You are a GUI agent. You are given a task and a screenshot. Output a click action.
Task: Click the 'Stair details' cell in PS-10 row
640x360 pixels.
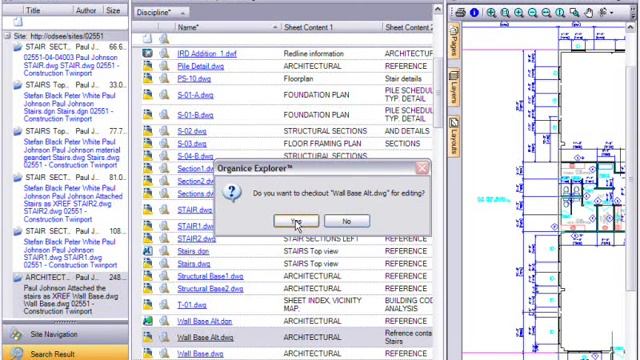pos(403,78)
